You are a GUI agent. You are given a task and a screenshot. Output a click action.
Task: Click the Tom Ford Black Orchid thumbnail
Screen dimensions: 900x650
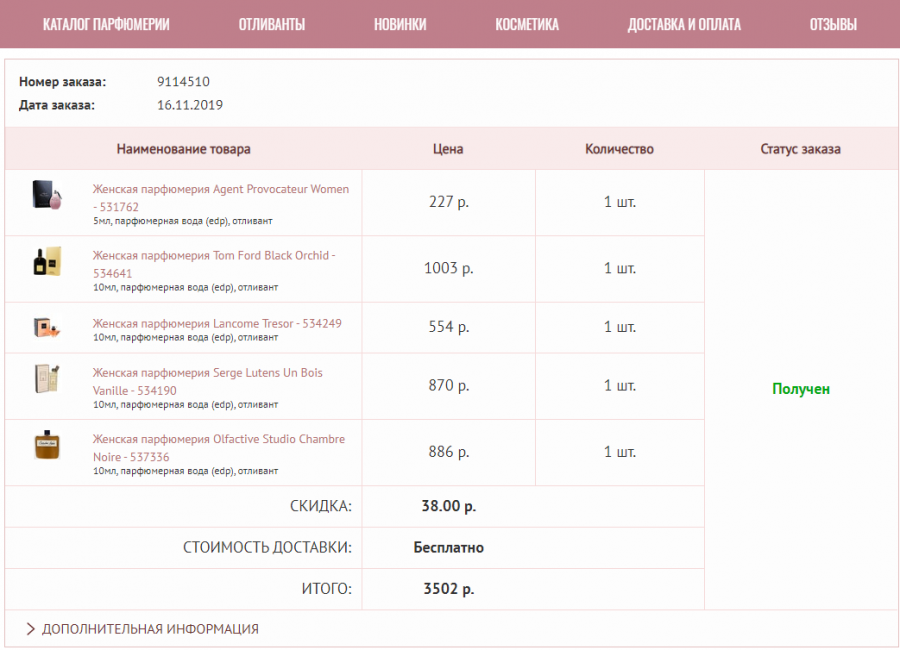[47, 261]
